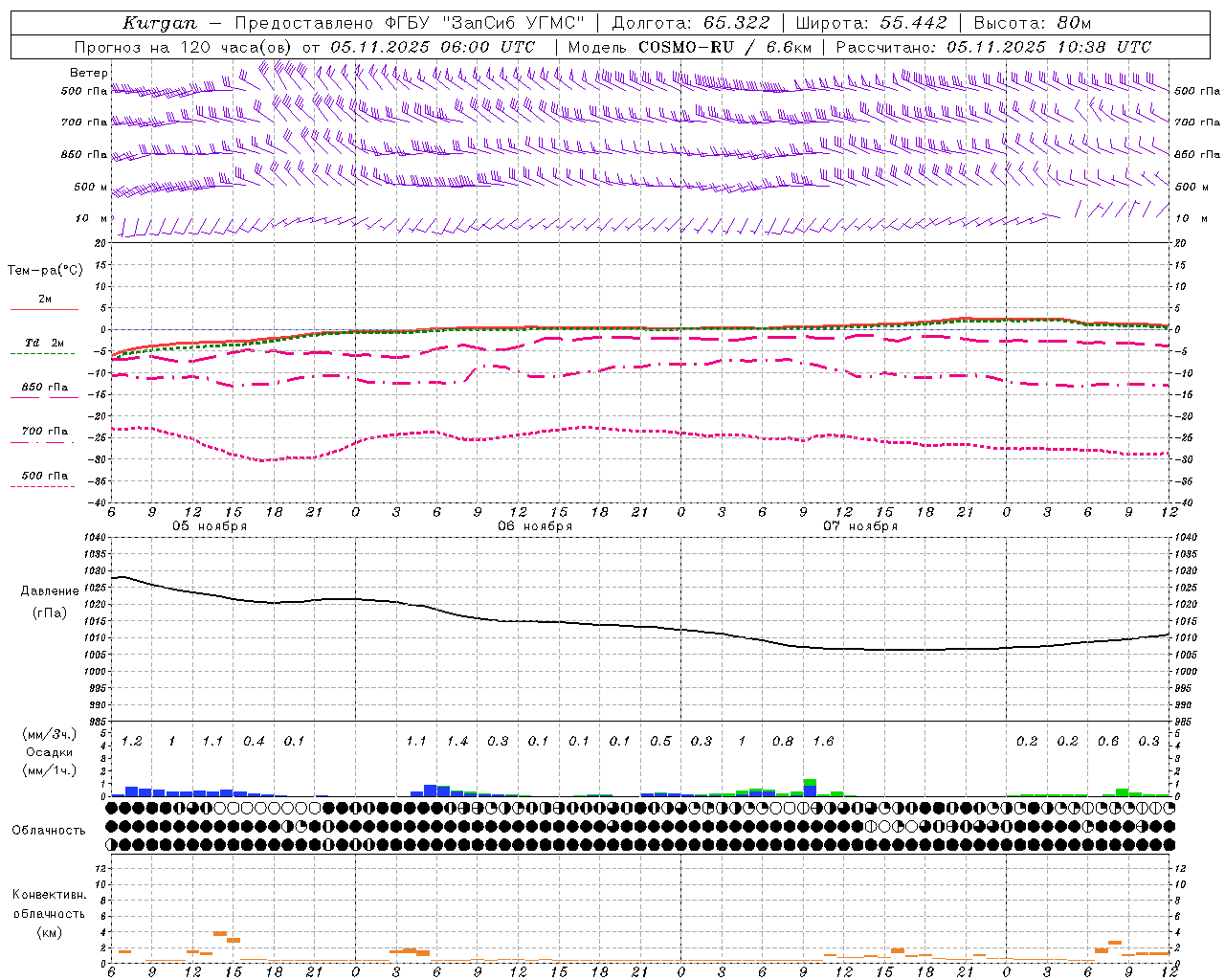Click the ФГБУ "ЗапСиб УГМС" provider text
The height and width of the screenshot is (980, 1225).
tap(487, 23)
